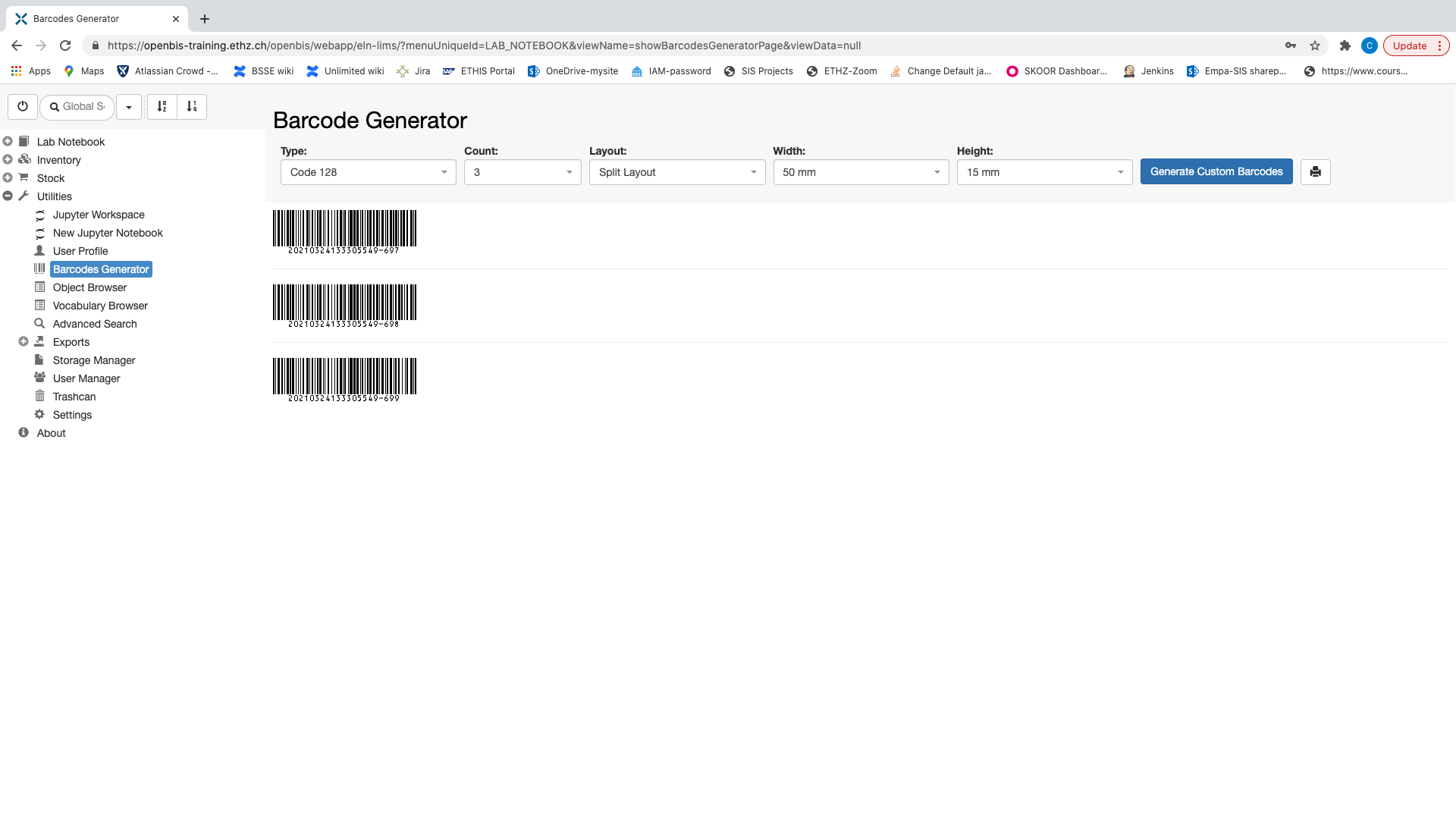Click the Barcodes Generator barcode icon
Image resolution: width=1456 pixels, height=819 pixels.
tap(39, 268)
